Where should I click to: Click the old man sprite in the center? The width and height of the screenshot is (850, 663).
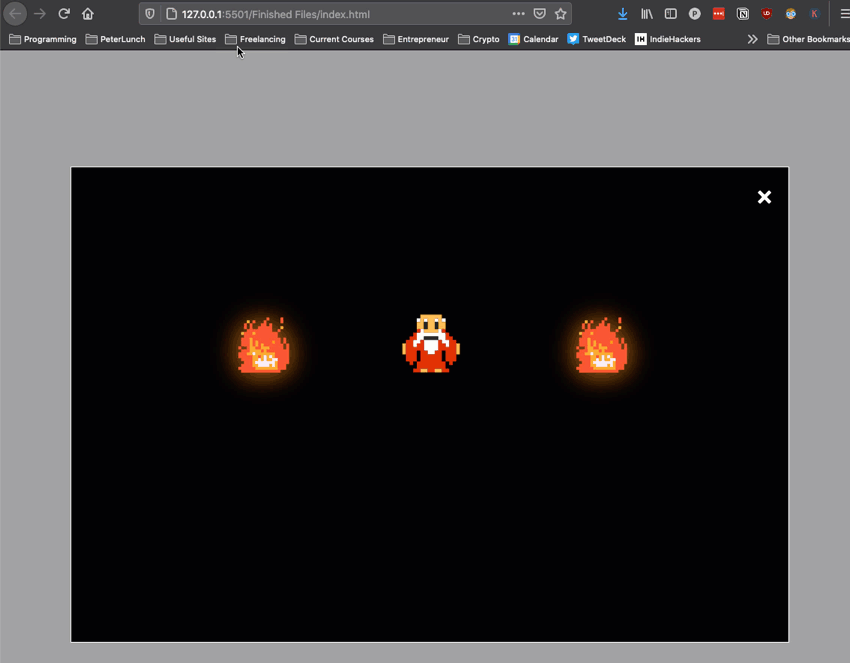pyautogui.click(x=431, y=343)
